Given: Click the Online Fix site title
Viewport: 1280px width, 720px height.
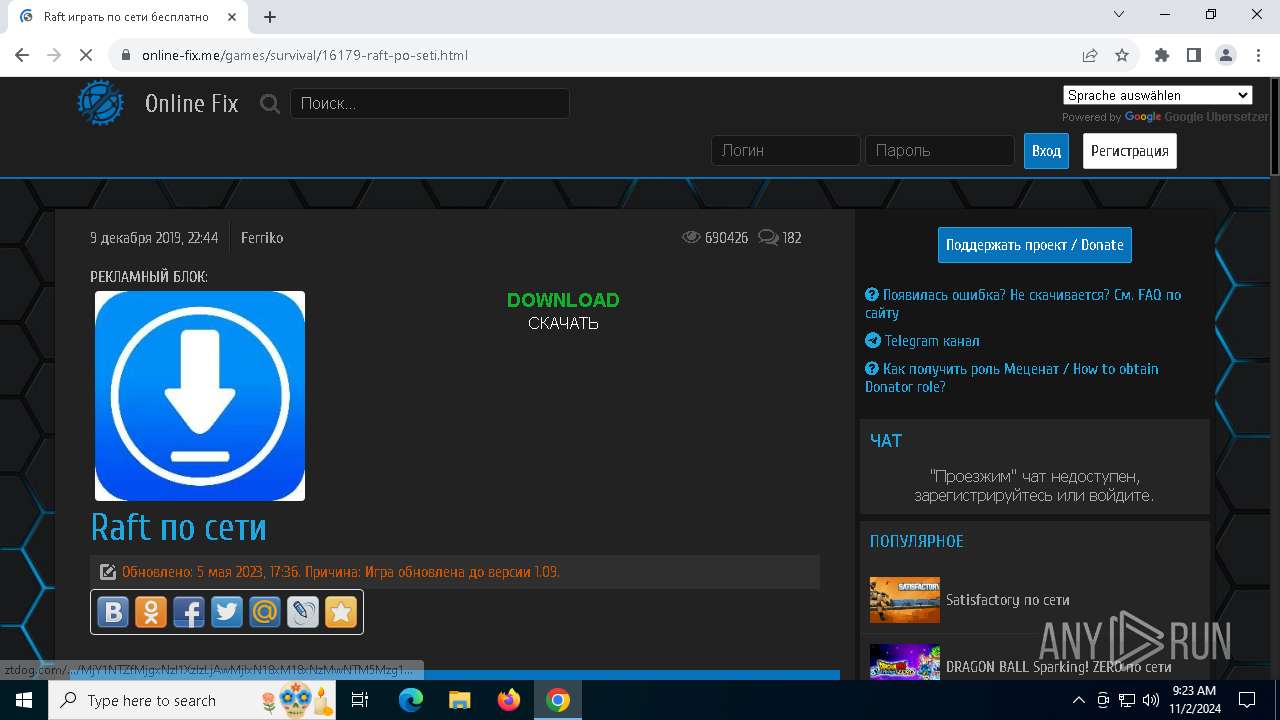Looking at the screenshot, I should 192,103.
